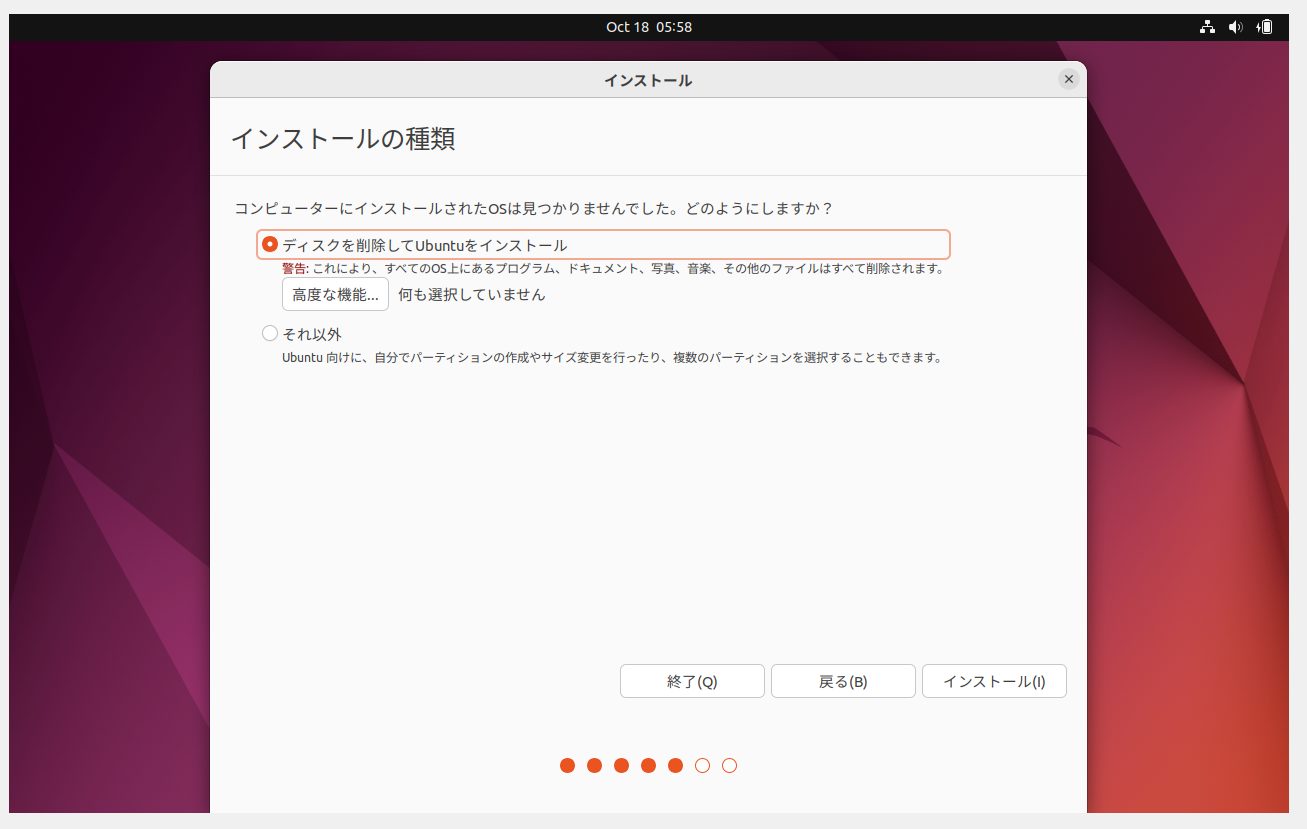
Task: Click the question text about no OS found
Action: pyautogui.click(x=534, y=209)
